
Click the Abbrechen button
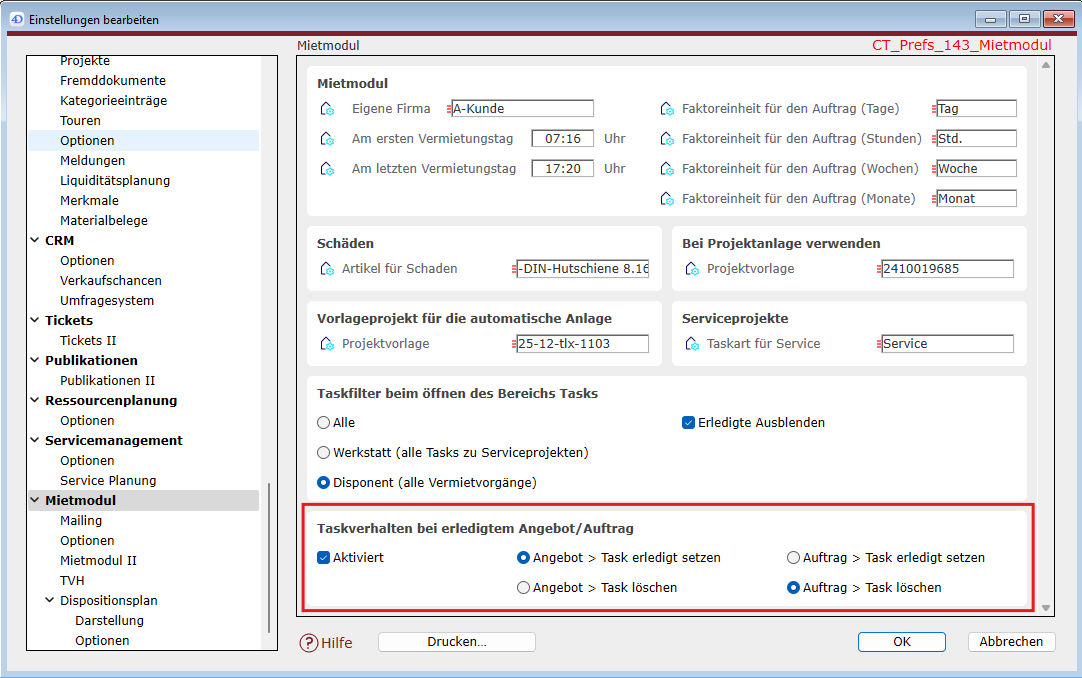click(x=1011, y=642)
